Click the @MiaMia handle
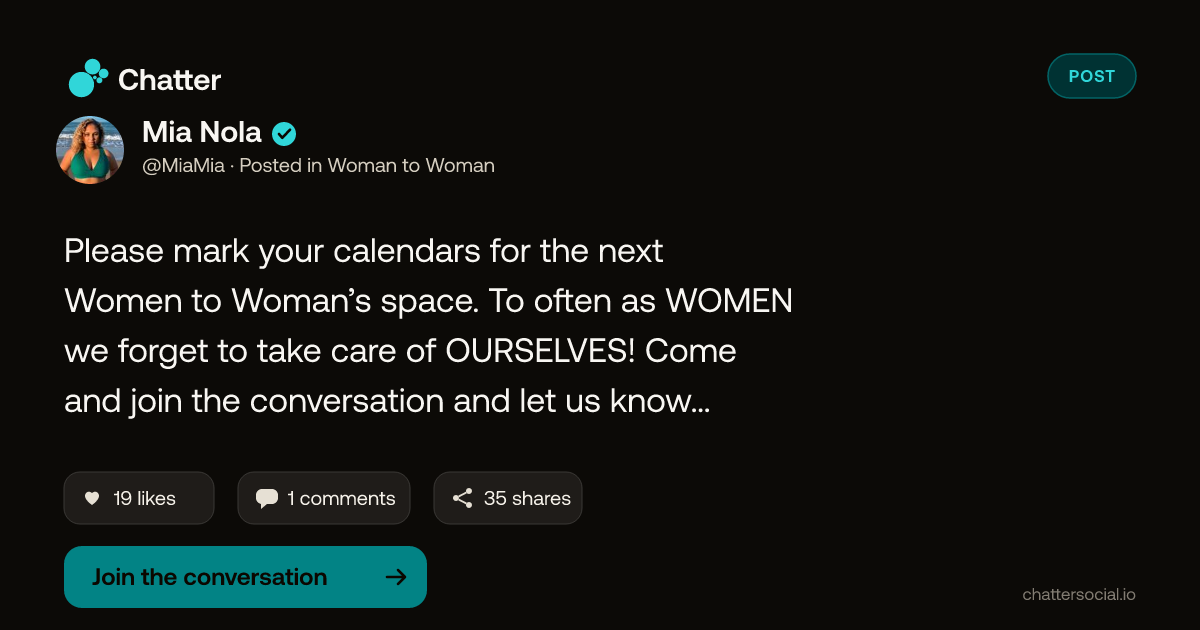The image size is (1200, 630). [183, 166]
